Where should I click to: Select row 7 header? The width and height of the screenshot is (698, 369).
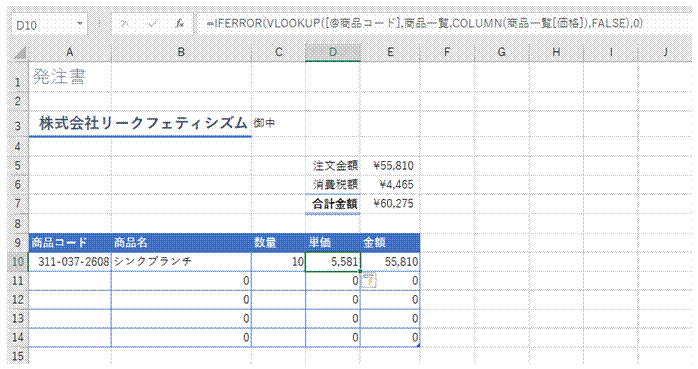18,204
